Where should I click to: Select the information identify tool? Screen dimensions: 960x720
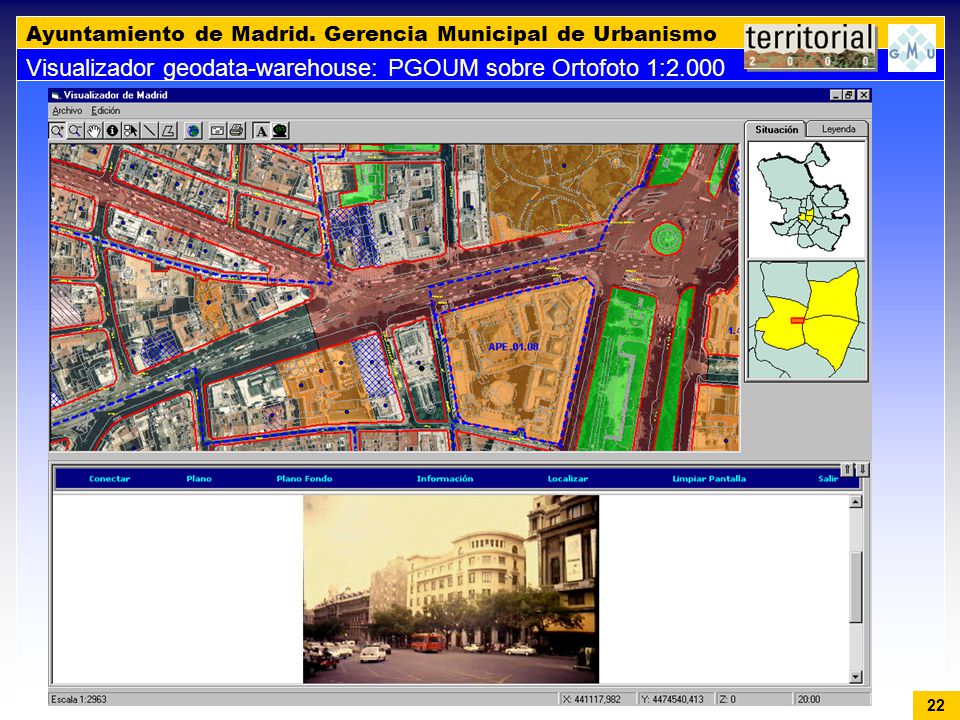[x=112, y=130]
